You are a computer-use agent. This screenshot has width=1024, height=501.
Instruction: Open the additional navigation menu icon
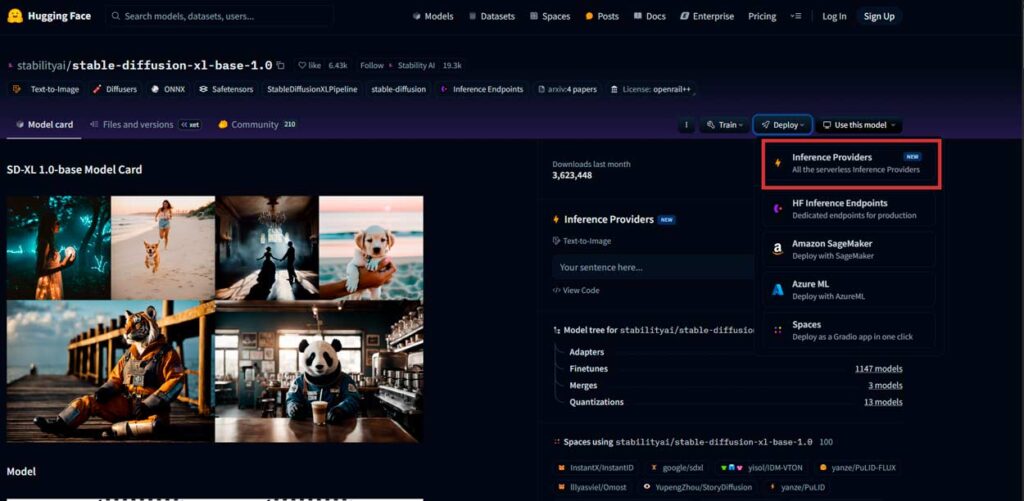pos(795,16)
